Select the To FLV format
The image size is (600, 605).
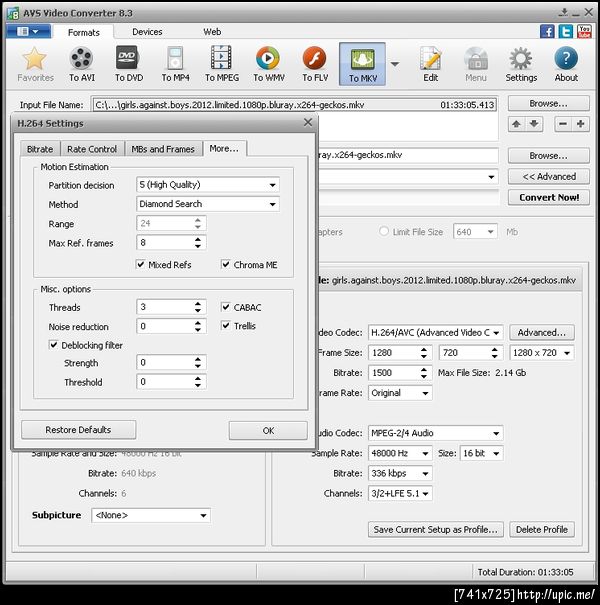(x=315, y=64)
